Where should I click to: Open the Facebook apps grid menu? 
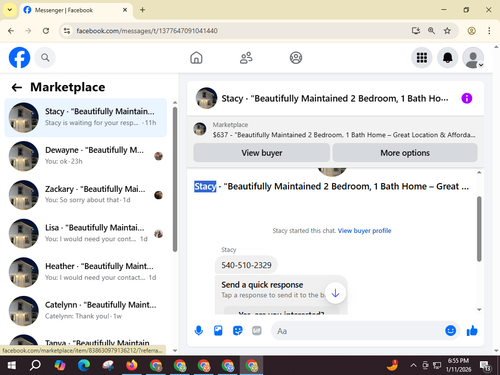tap(422, 58)
